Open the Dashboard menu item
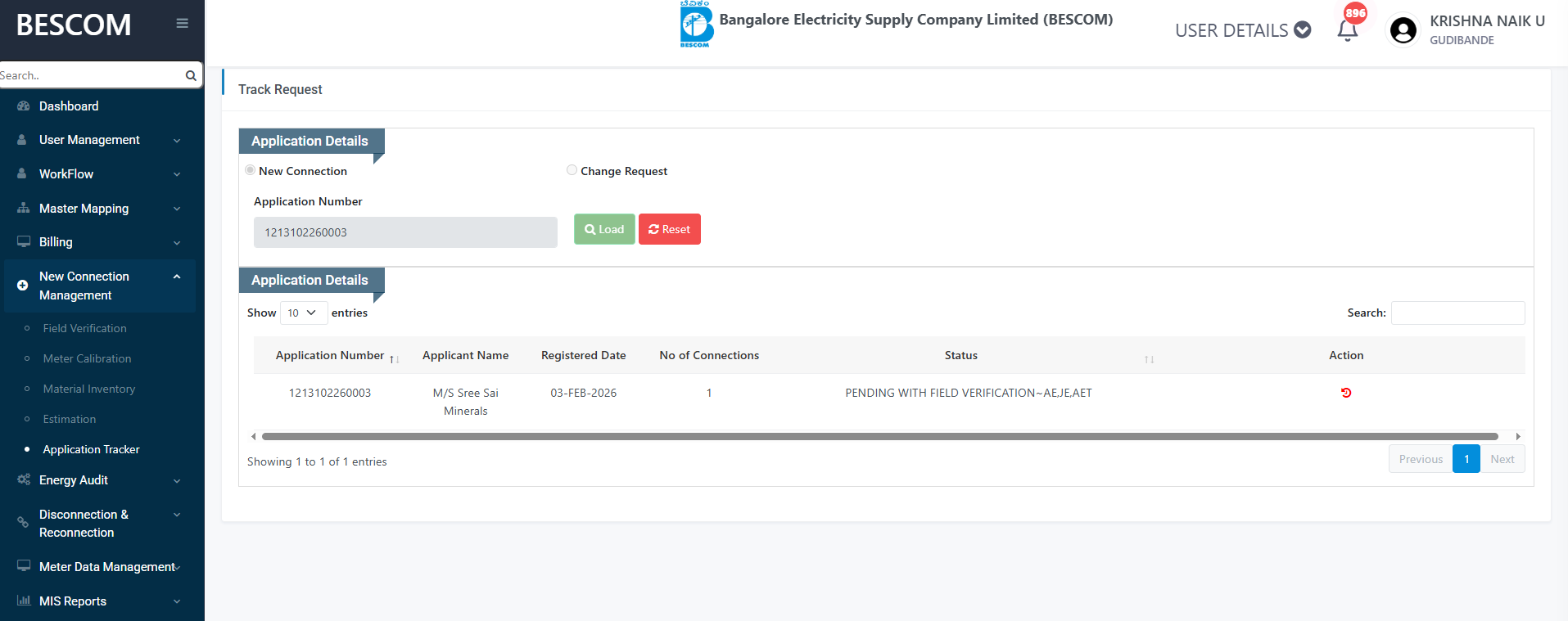 [x=69, y=106]
